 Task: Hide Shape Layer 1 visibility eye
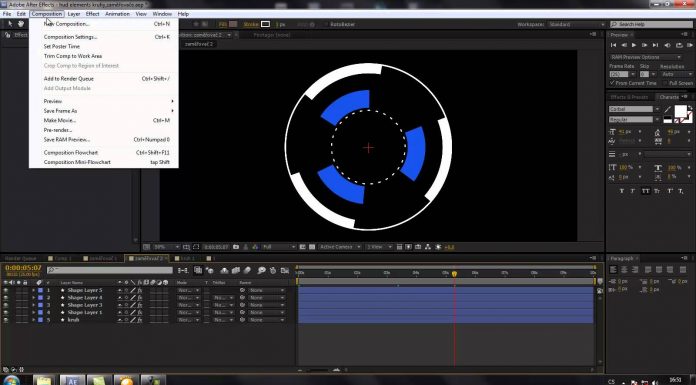(6, 312)
